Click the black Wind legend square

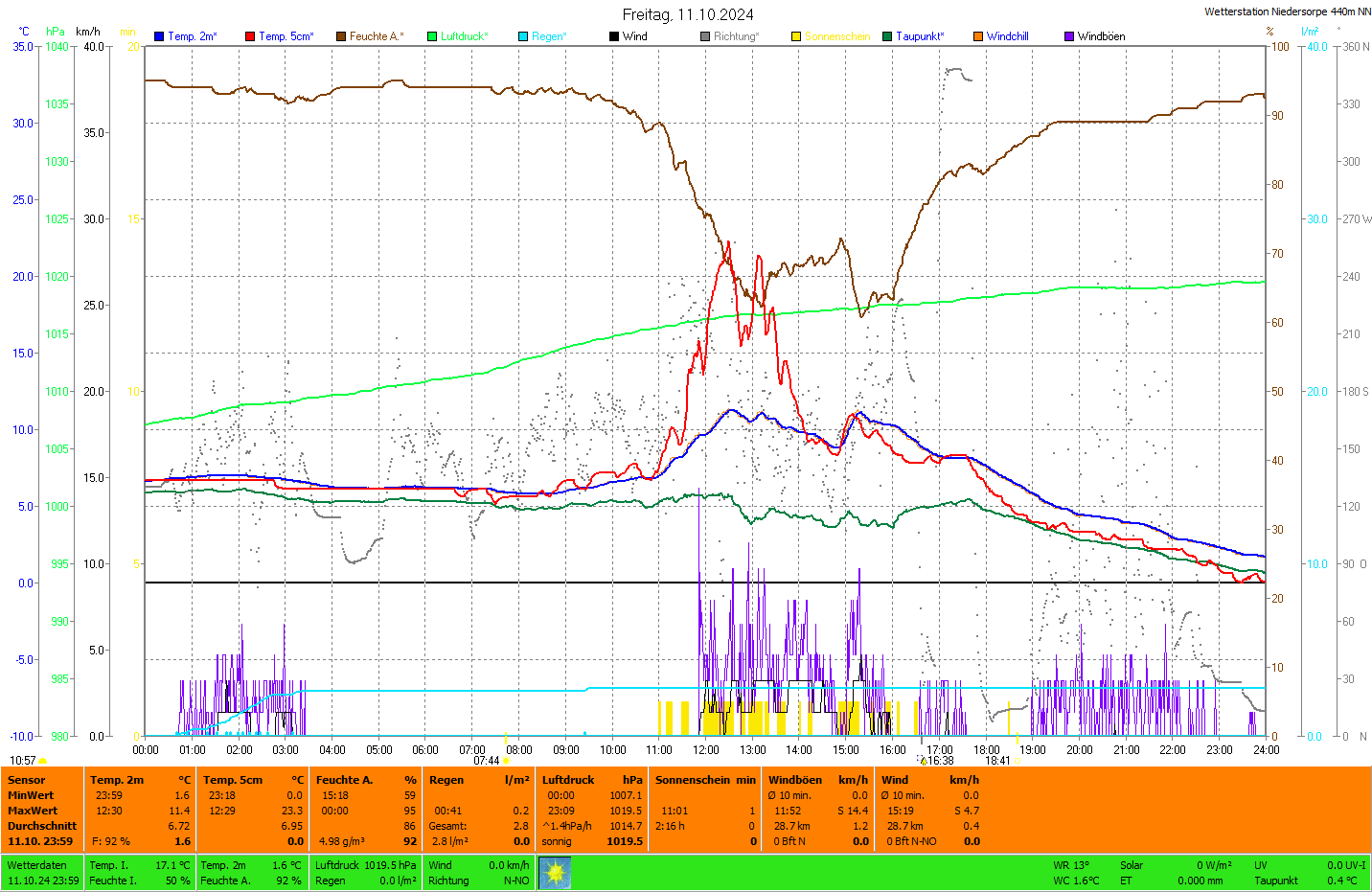(x=613, y=36)
